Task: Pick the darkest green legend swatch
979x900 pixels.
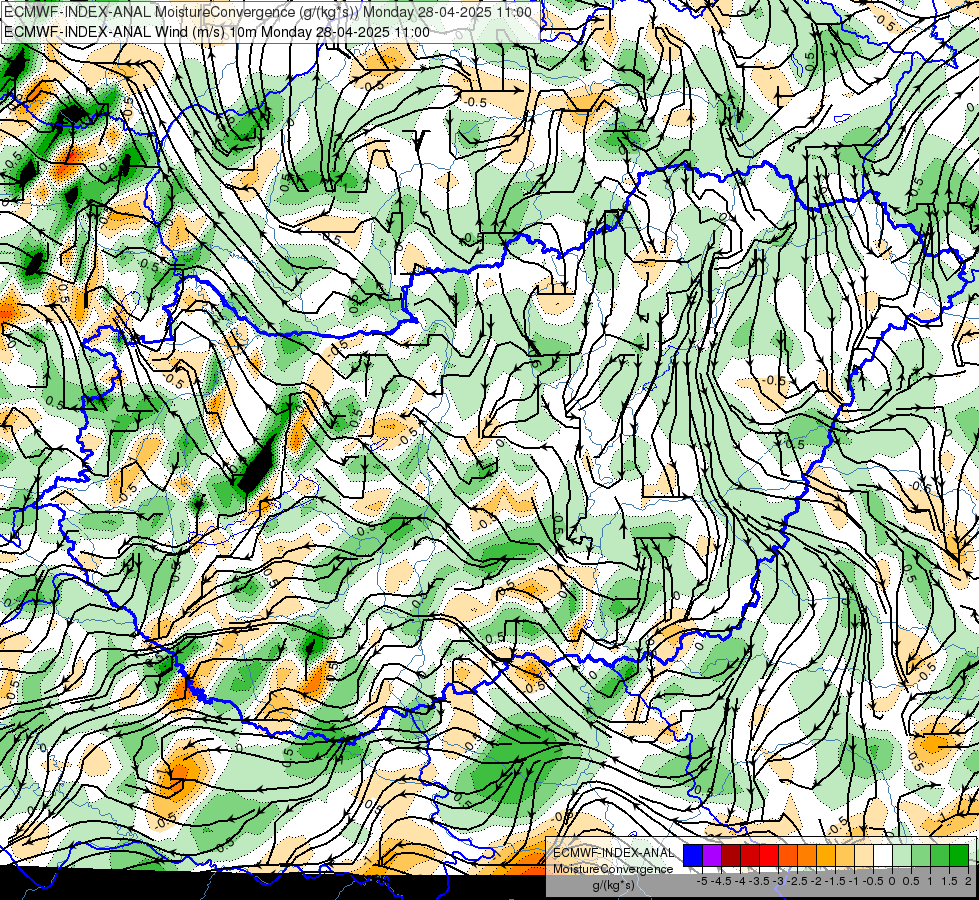Action: 959,856
